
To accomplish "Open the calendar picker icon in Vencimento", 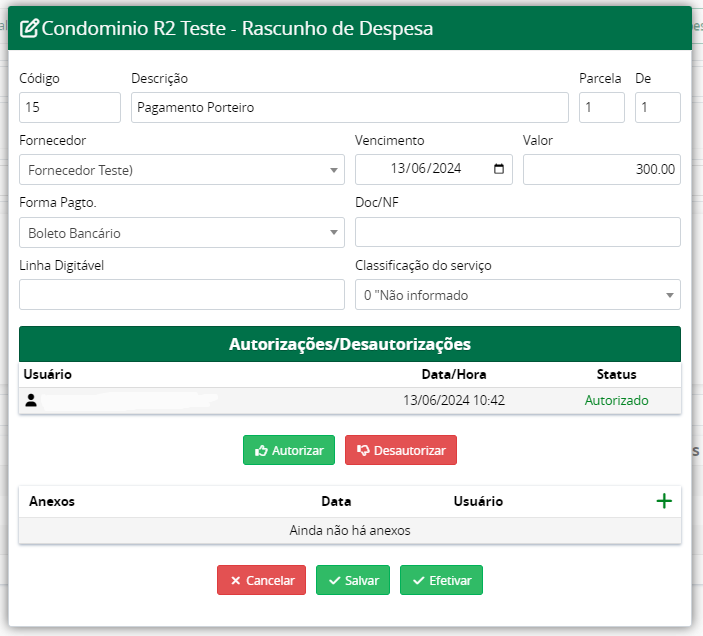I will pyautogui.click(x=499, y=169).
